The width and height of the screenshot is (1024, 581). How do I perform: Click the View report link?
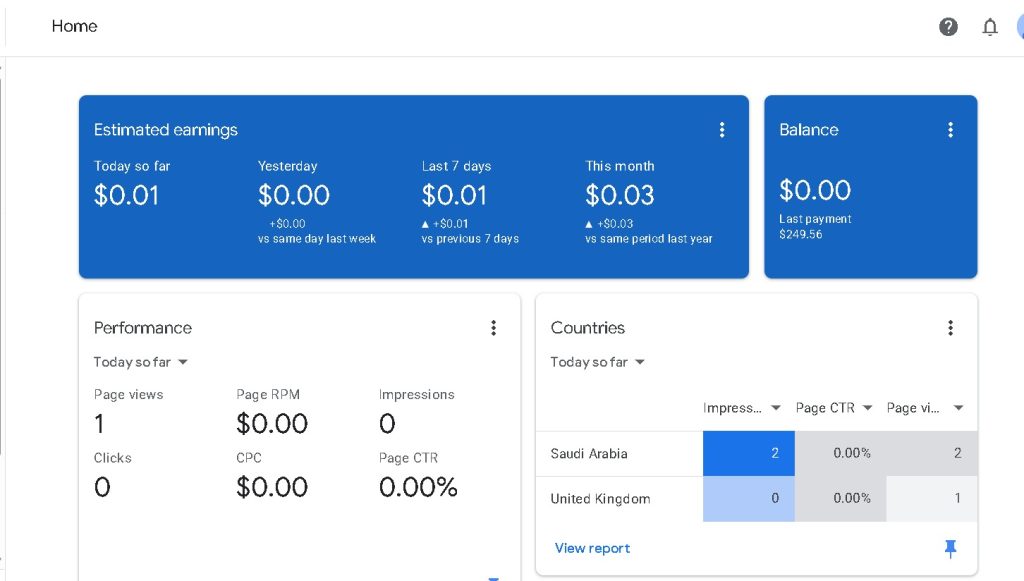pos(592,548)
